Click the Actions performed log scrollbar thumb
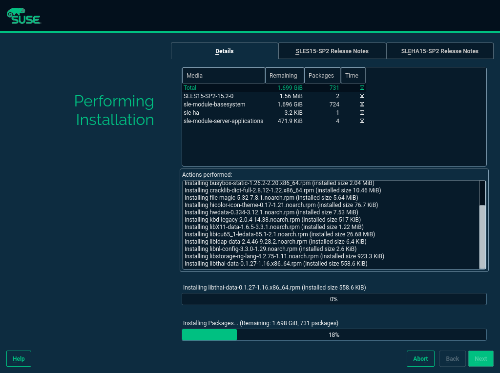Viewport: 500px width, 373px height. [482, 237]
